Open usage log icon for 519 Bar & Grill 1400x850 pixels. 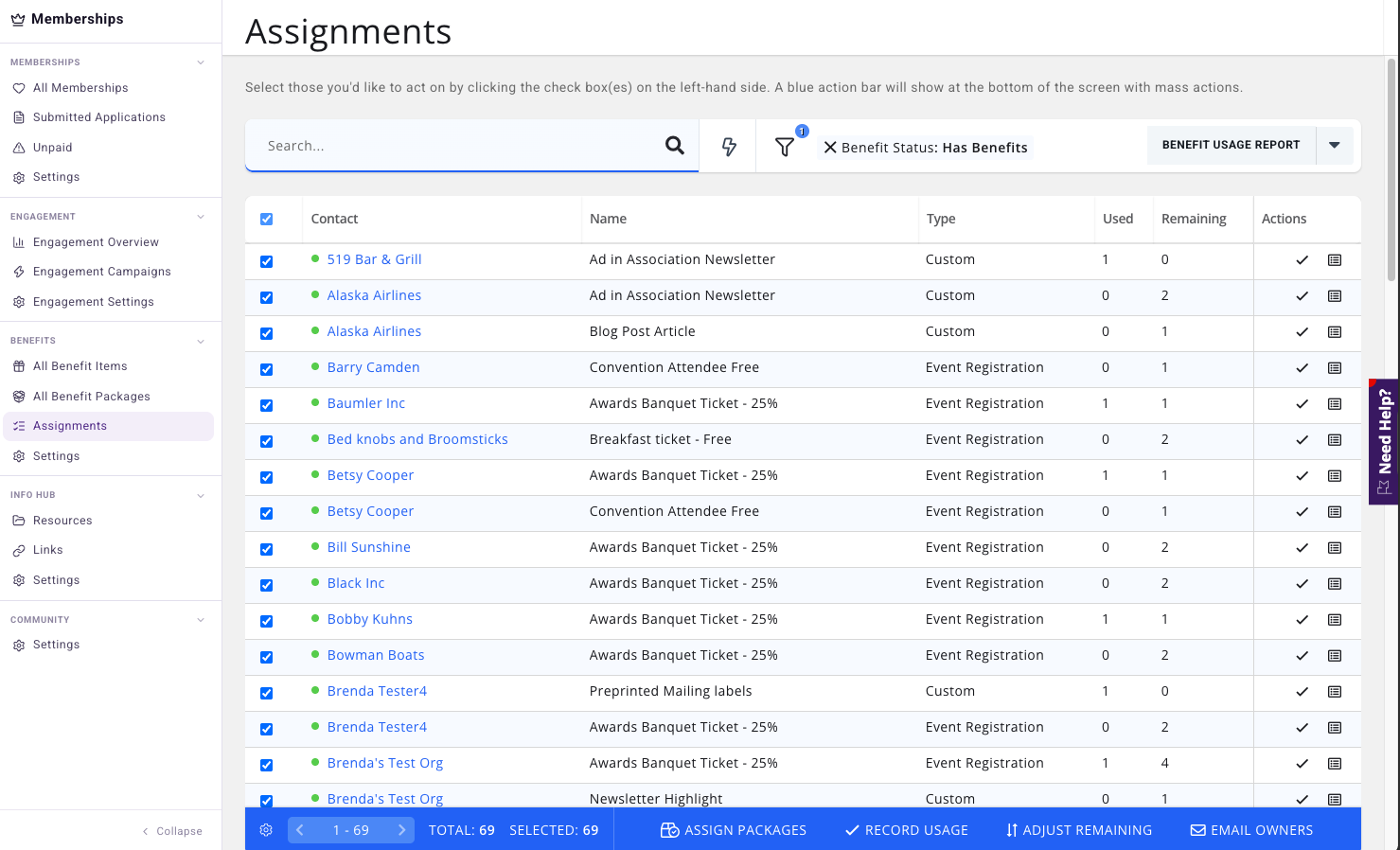tap(1335, 260)
